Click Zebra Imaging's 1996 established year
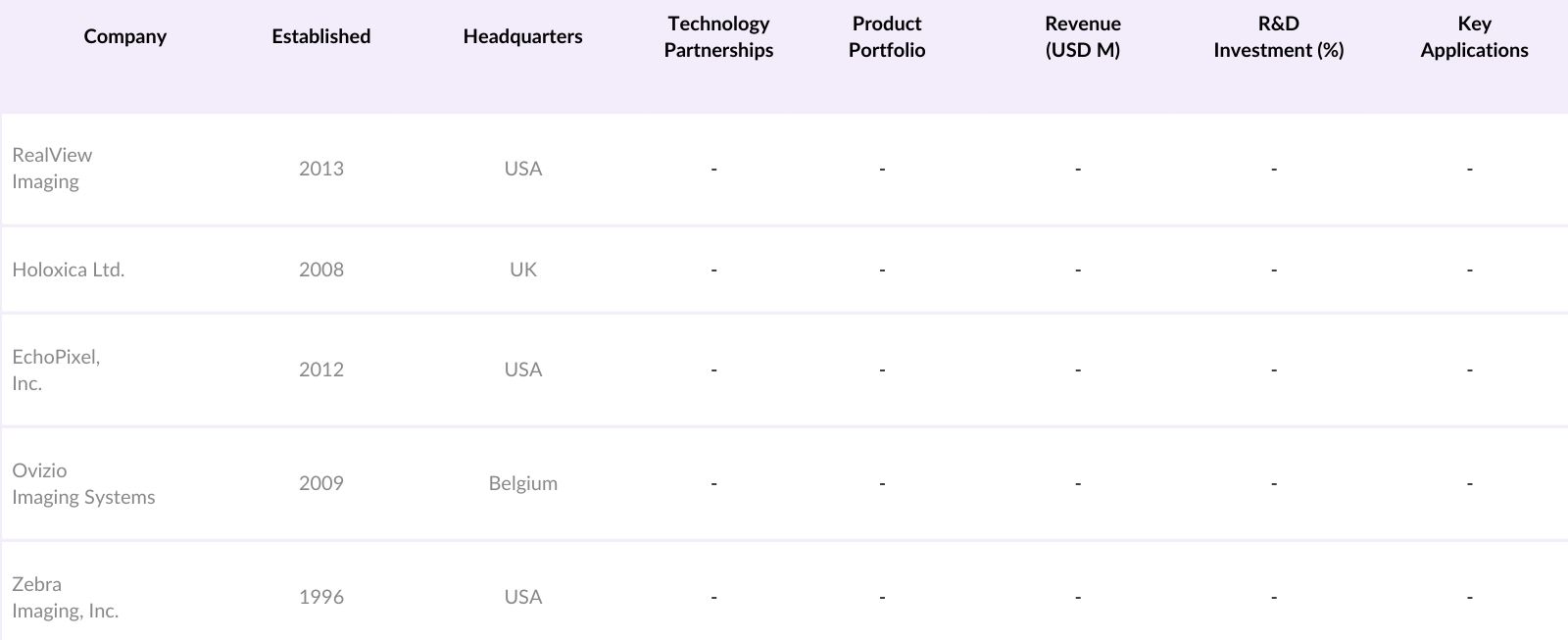The image size is (1568, 640). (x=320, y=597)
